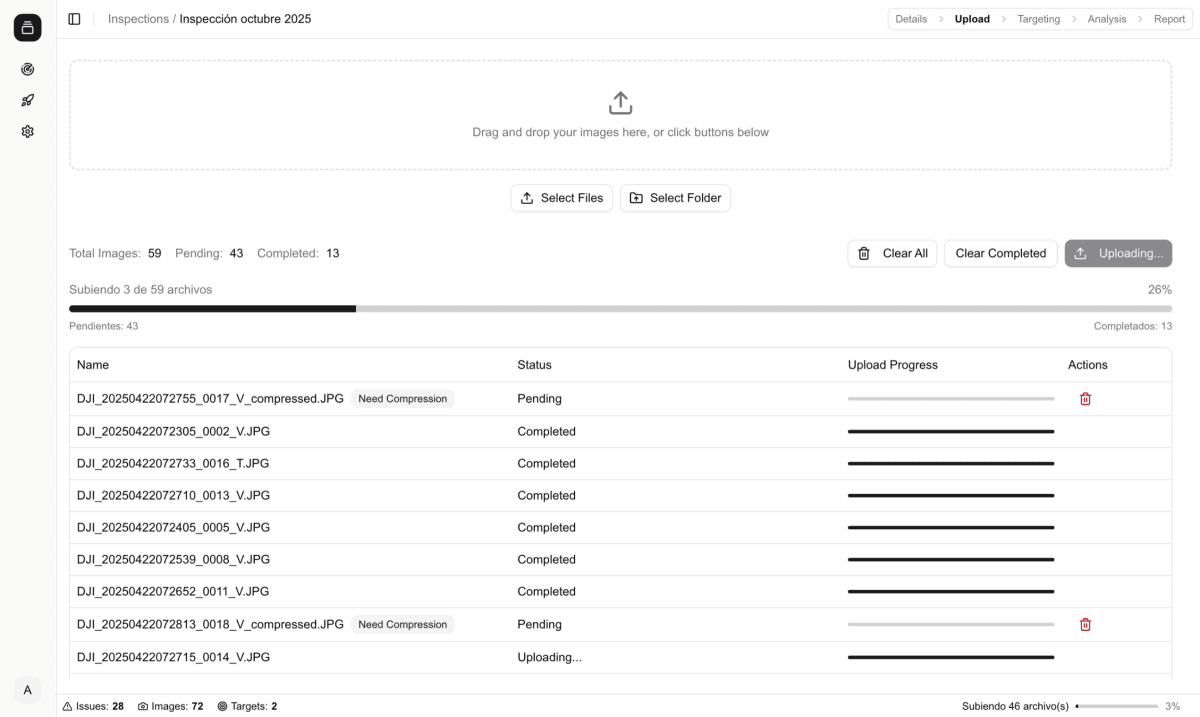Screen dimensions: 1200x717
Task: Open the Analysis step
Action: coord(1106,19)
